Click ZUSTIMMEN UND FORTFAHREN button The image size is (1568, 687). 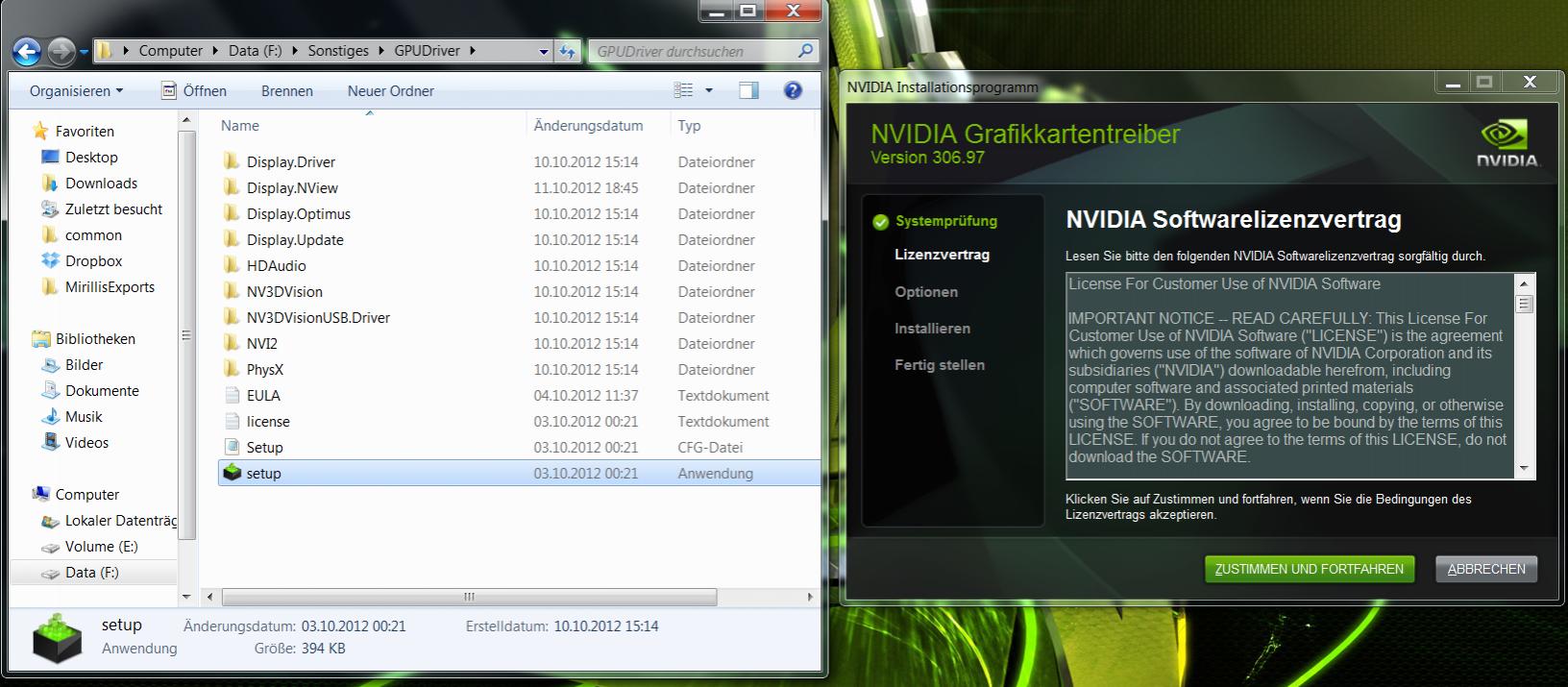(x=1310, y=569)
